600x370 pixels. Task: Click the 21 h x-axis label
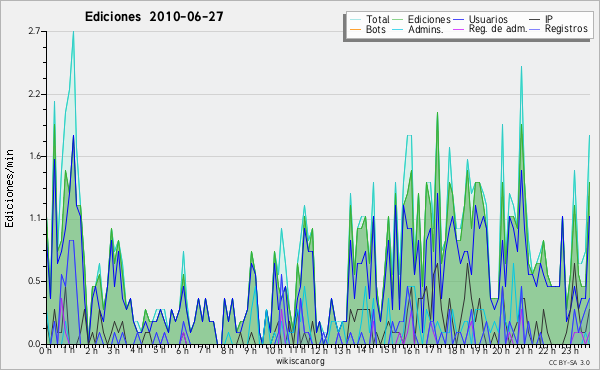click(x=524, y=350)
